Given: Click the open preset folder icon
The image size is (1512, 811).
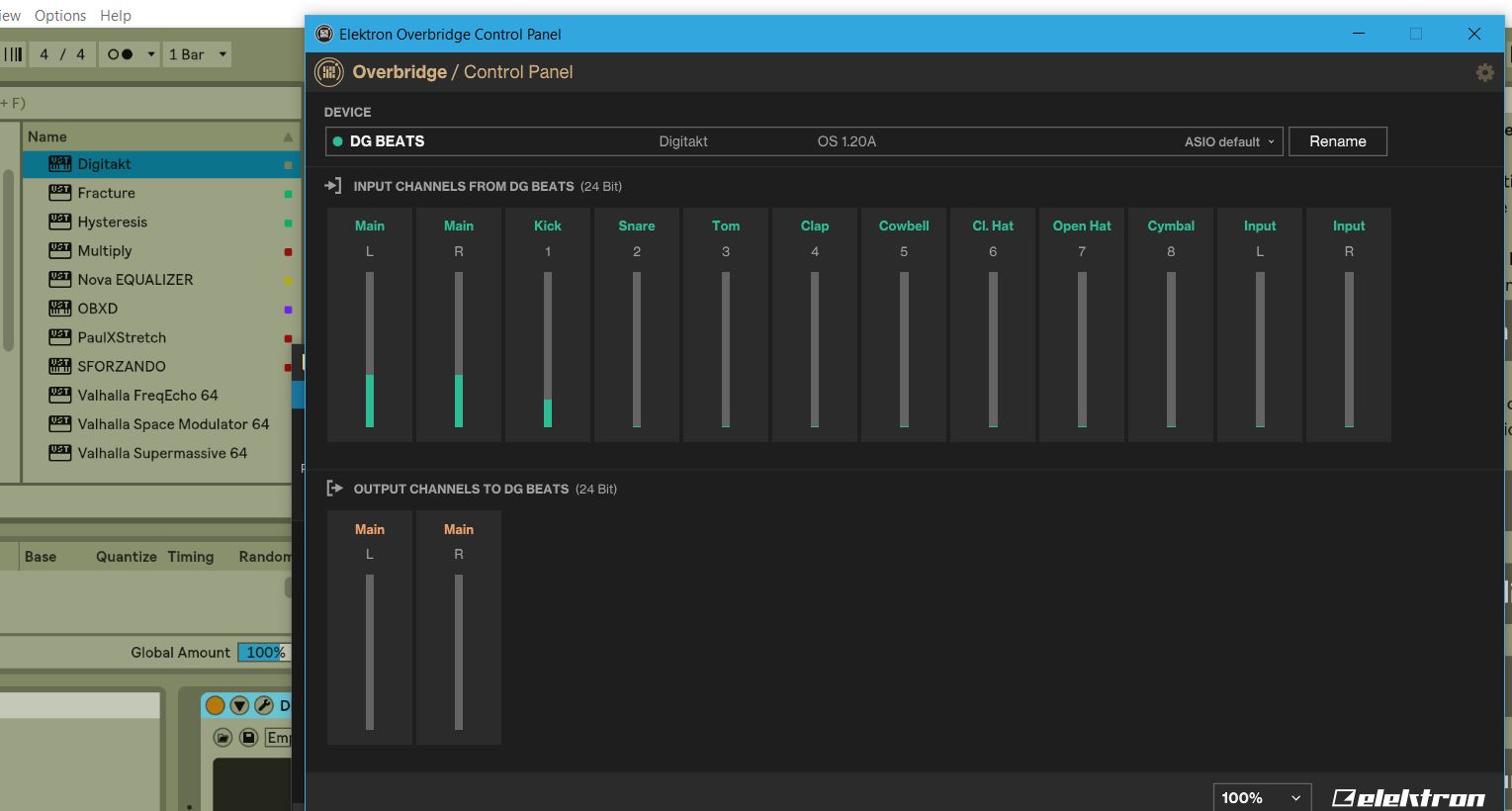Looking at the screenshot, I should coord(222,738).
